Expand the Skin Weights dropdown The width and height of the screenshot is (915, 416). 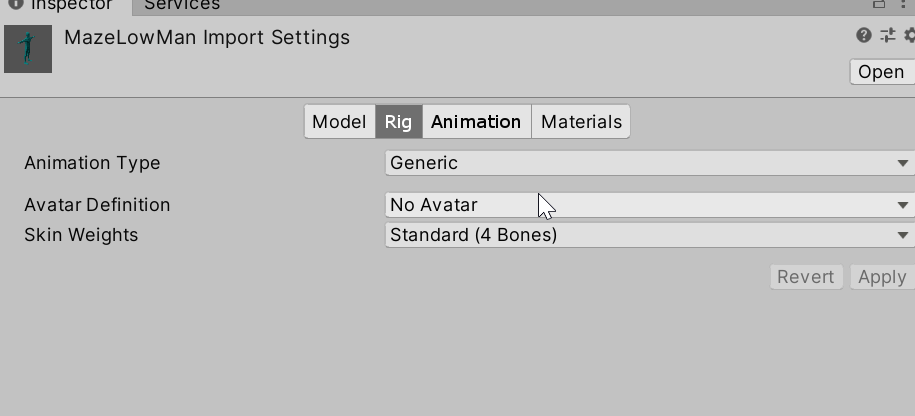coord(648,235)
